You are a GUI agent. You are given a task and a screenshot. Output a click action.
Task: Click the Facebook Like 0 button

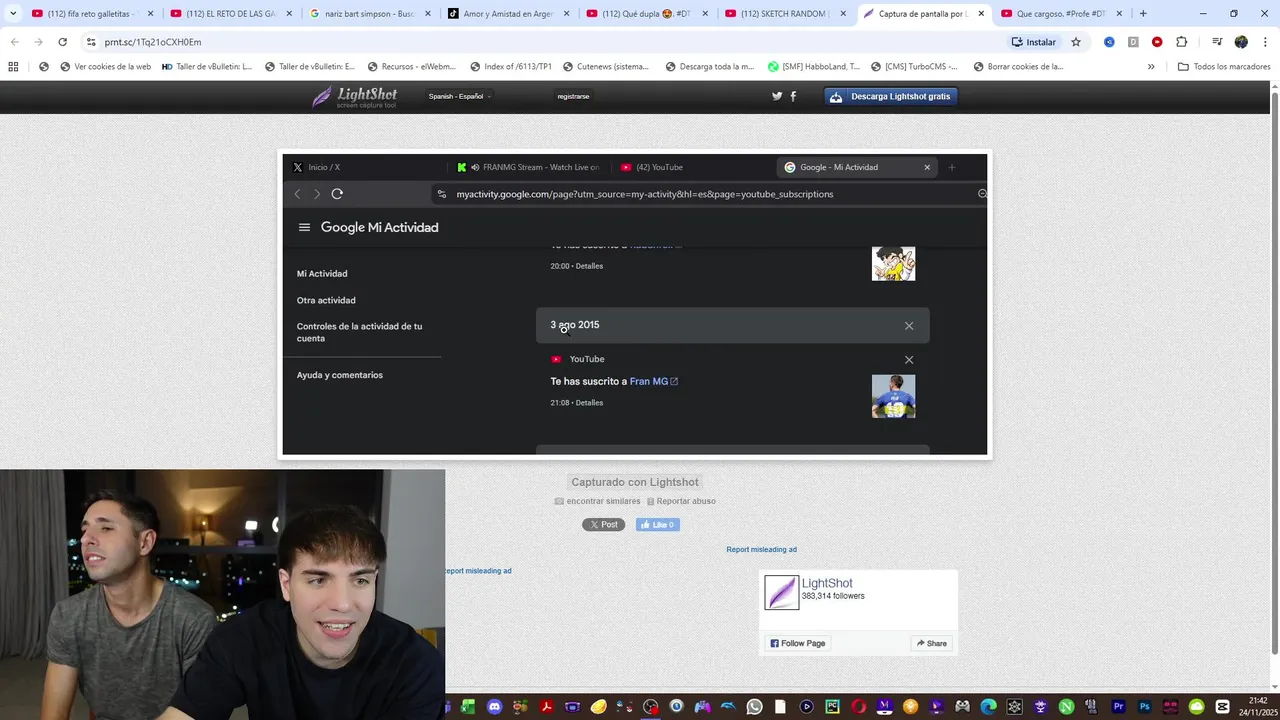coord(657,524)
